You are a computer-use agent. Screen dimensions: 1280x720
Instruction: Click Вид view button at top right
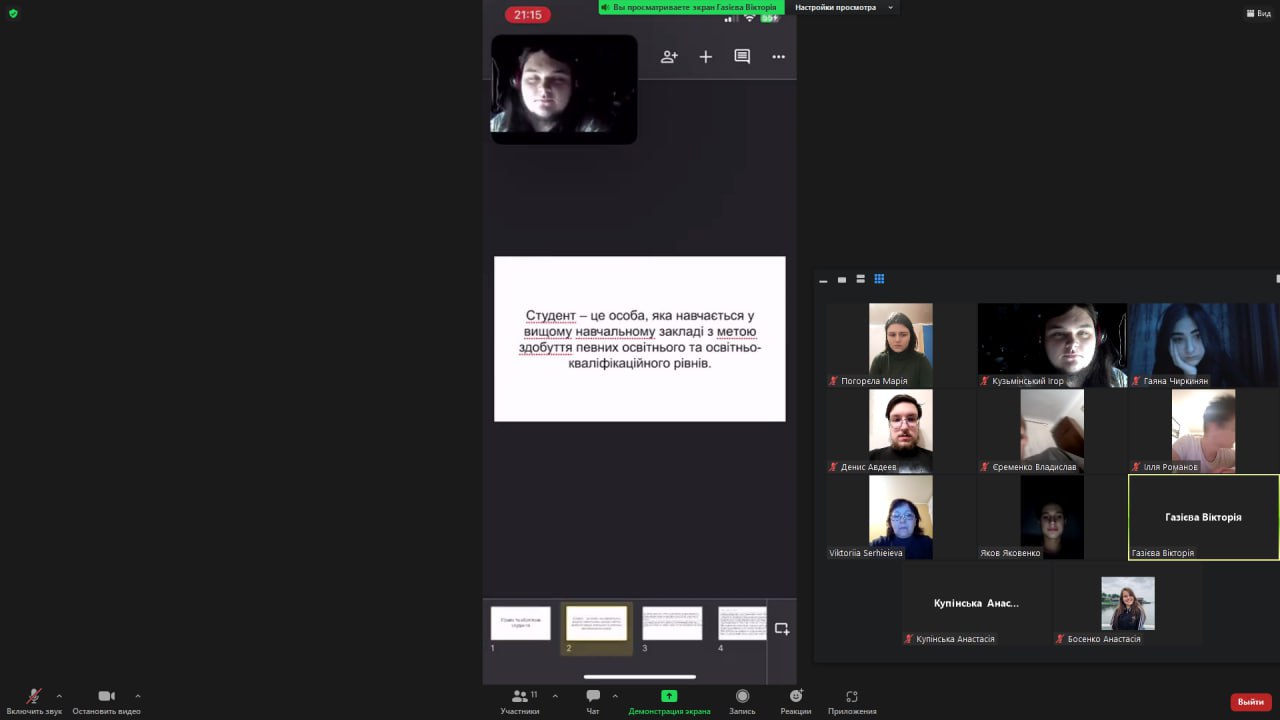pyautogui.click(x=1258, y=13)
